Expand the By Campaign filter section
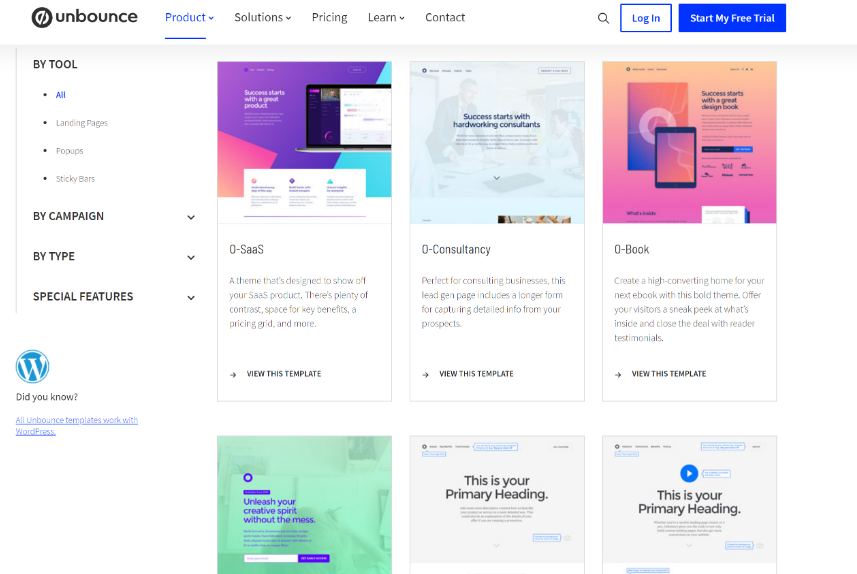Screen dimensions: 857x574 pos(113,216)
